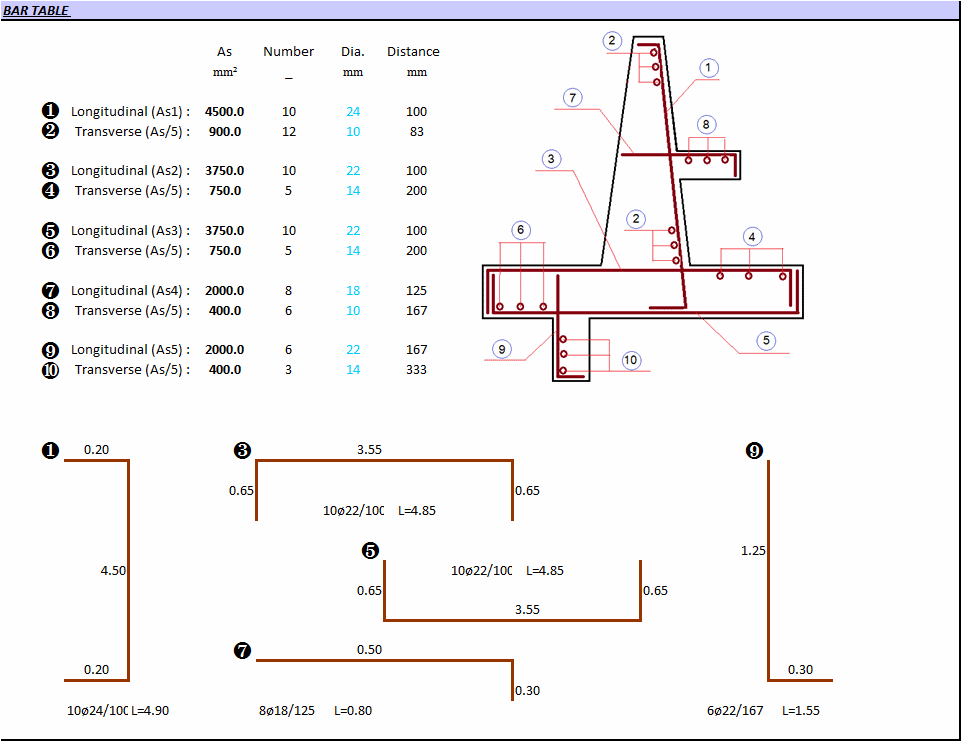Screen dimensions: 961x741
Task: Click circled callout 1 on the wall diagram
Action: (x=708, y=68)
